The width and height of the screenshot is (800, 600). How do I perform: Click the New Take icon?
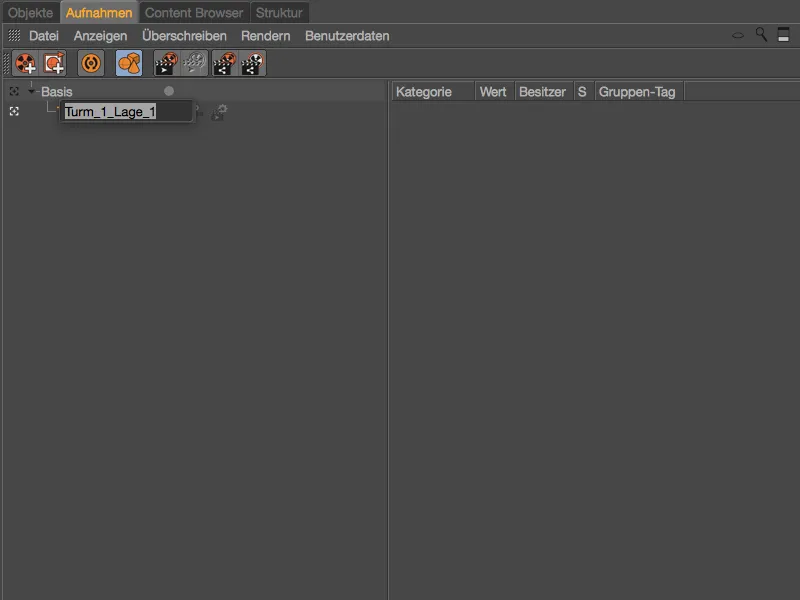coord(25,63)
